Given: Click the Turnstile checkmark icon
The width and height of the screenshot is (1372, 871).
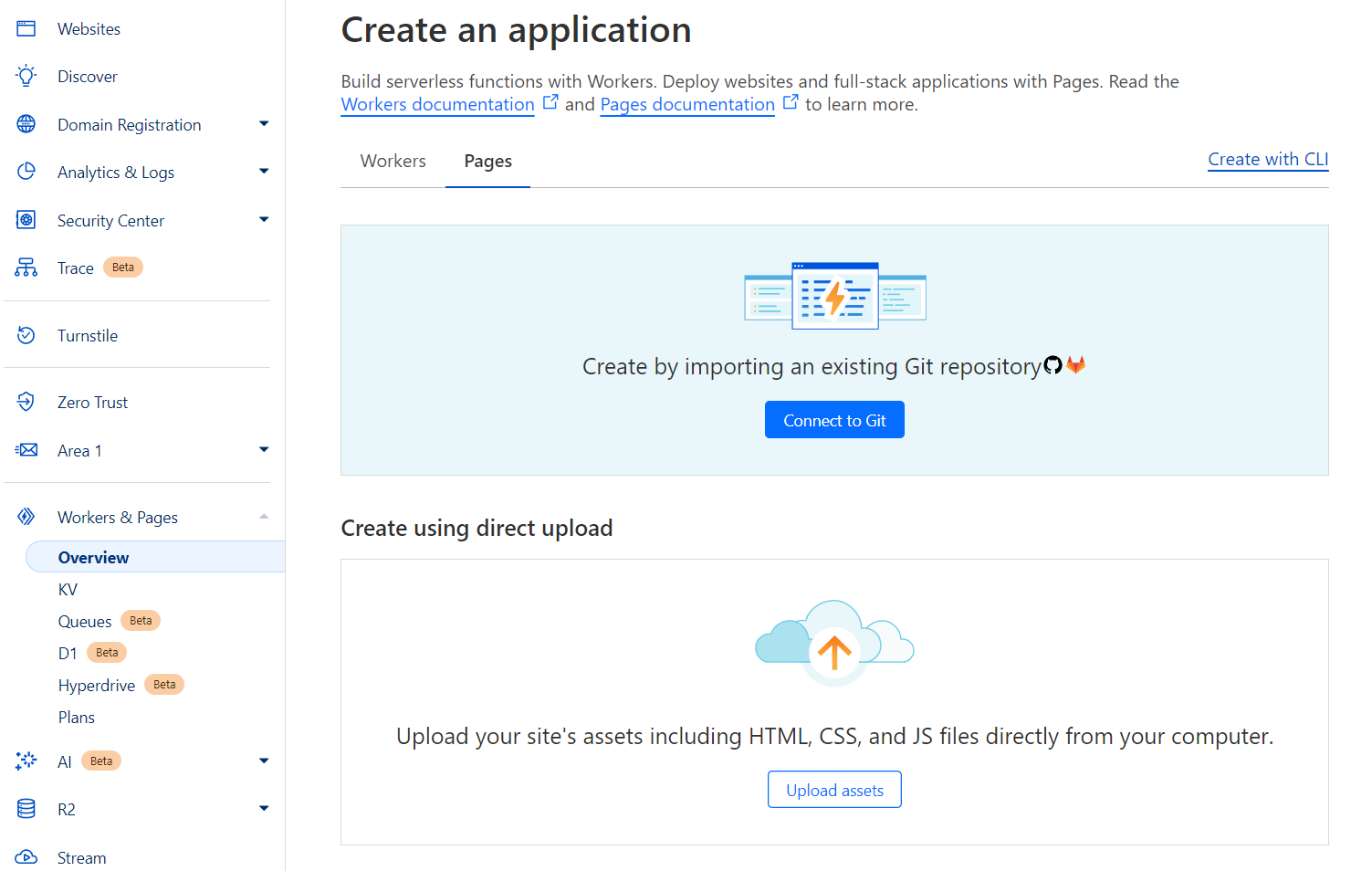Looking at the screenshot, I should pos(26,335).
